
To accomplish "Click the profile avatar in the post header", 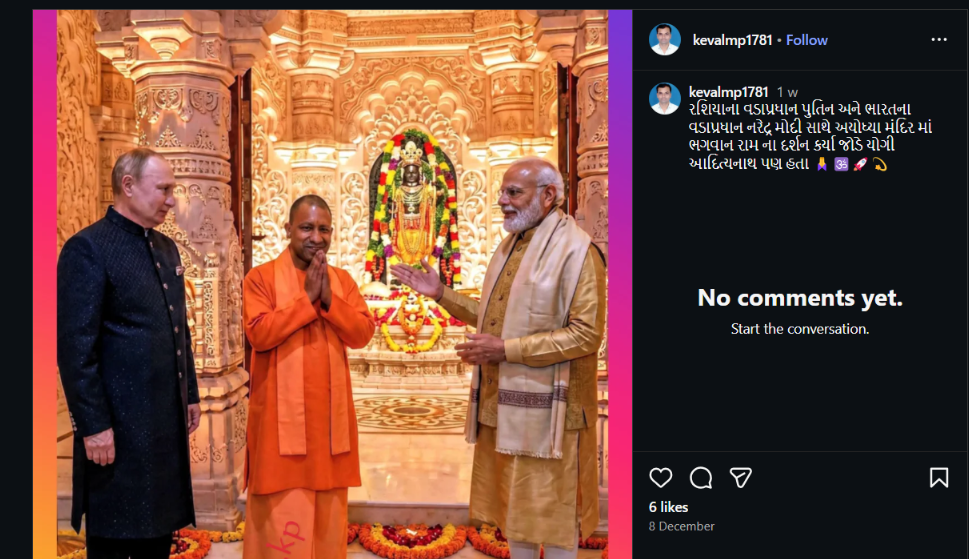I will (664, 40).
